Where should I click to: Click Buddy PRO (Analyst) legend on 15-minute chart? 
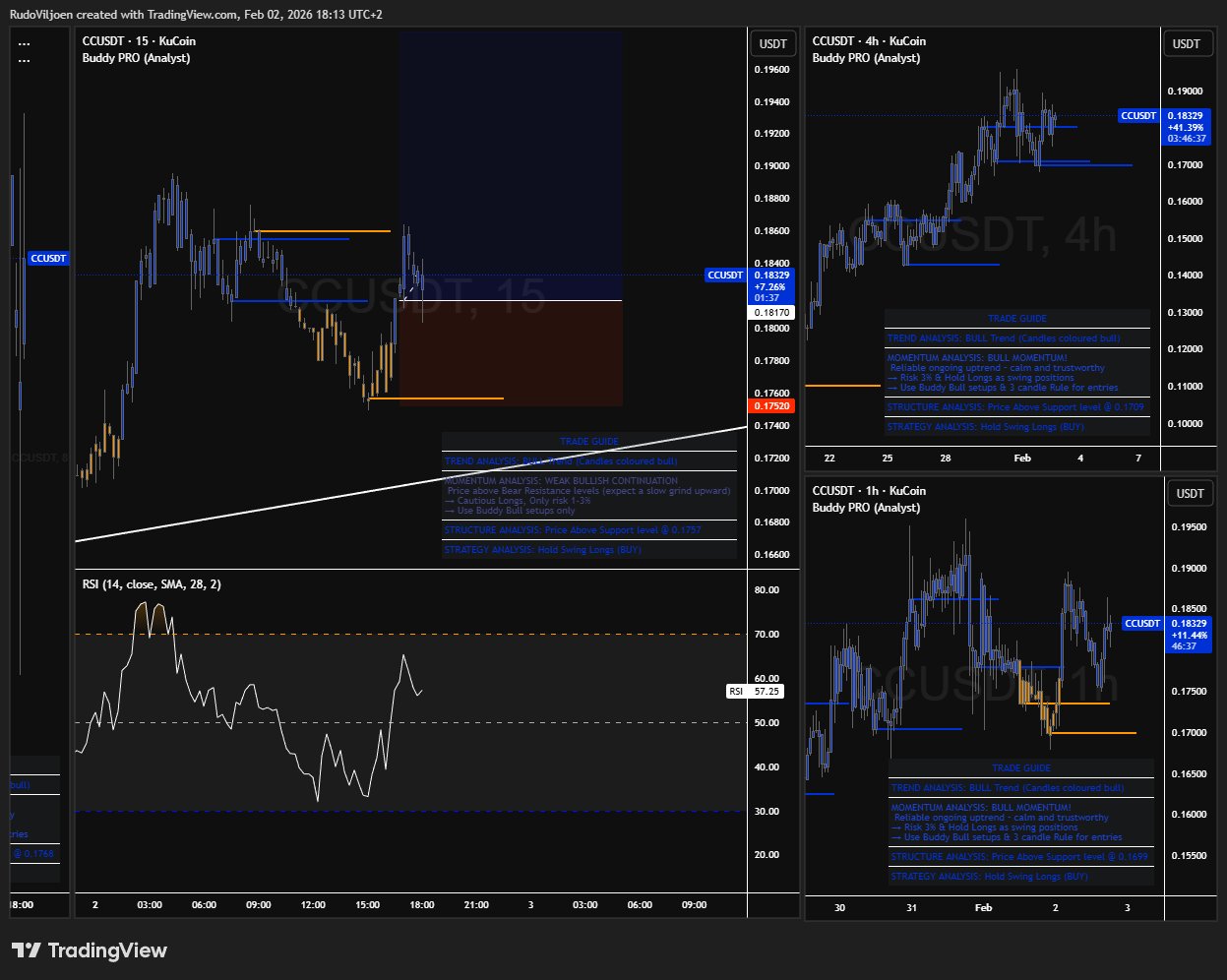click(x=136, y=58)
